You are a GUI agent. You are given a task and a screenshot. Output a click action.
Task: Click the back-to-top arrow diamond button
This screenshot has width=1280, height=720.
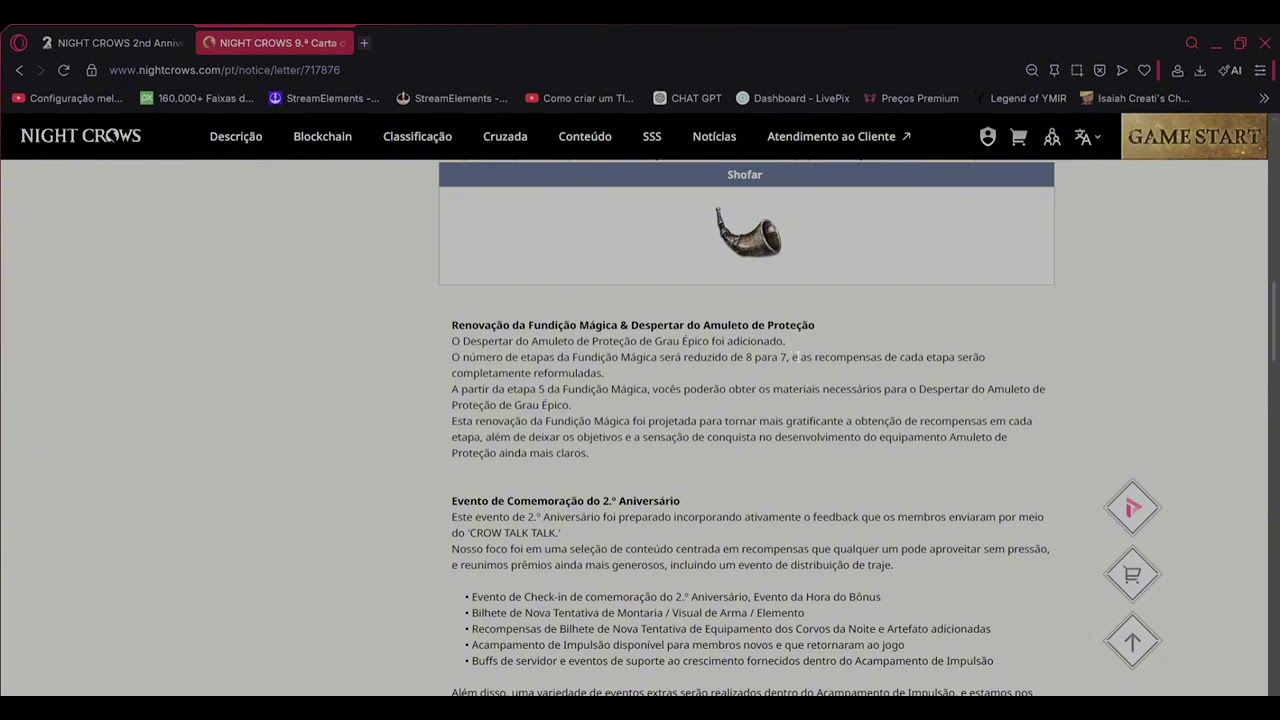point(1132,643)
